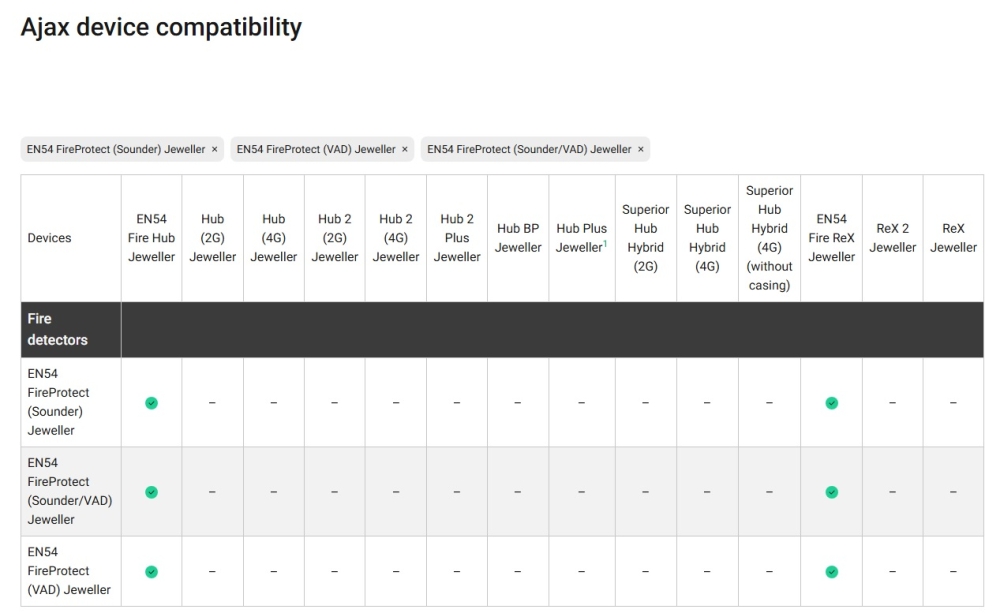Select the ReX 2 Jeweller column header
The height and width of the screenshot is (613, 1000).
click(892, 238)
